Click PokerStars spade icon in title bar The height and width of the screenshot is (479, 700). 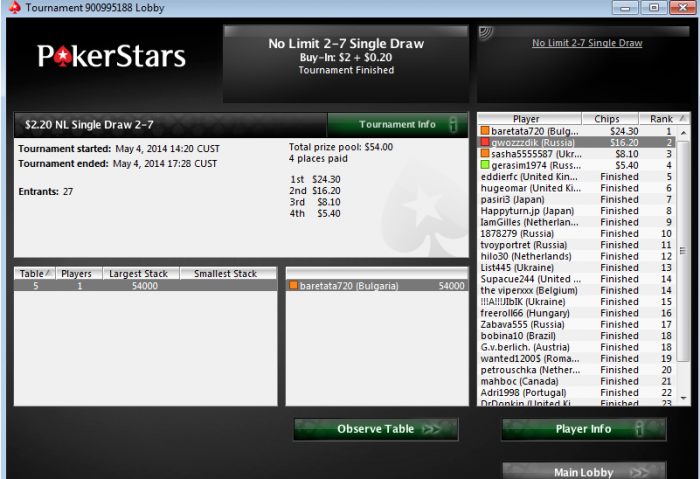[15, 8]
